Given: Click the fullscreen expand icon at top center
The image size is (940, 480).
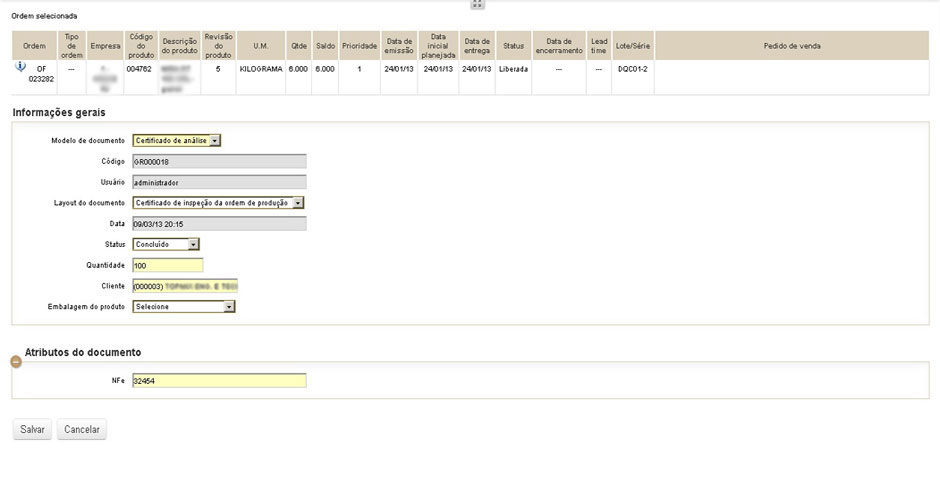Looking at the screenshot, I should click(x=477, y=4).
